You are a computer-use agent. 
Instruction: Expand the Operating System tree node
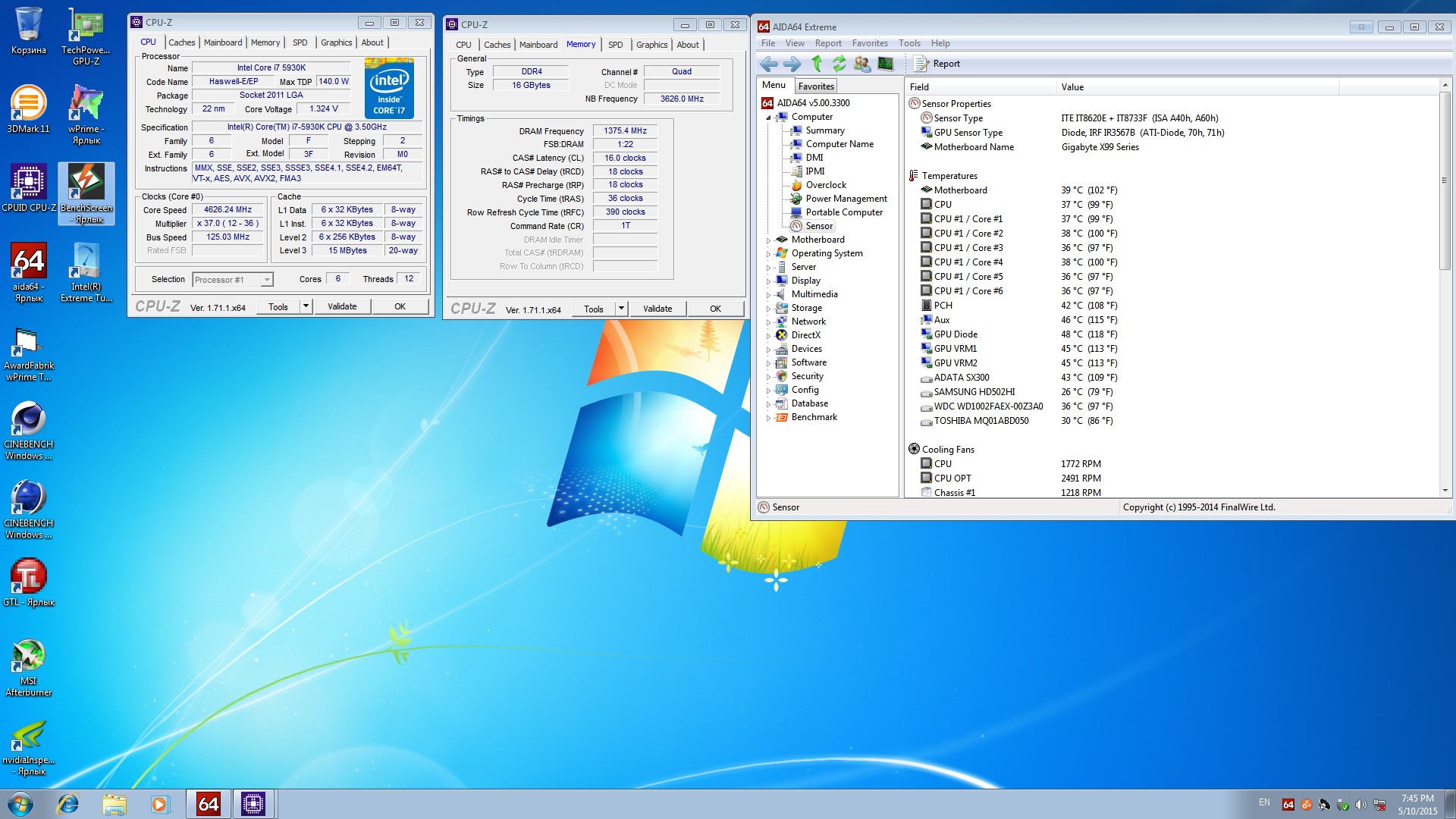(768, 254)
